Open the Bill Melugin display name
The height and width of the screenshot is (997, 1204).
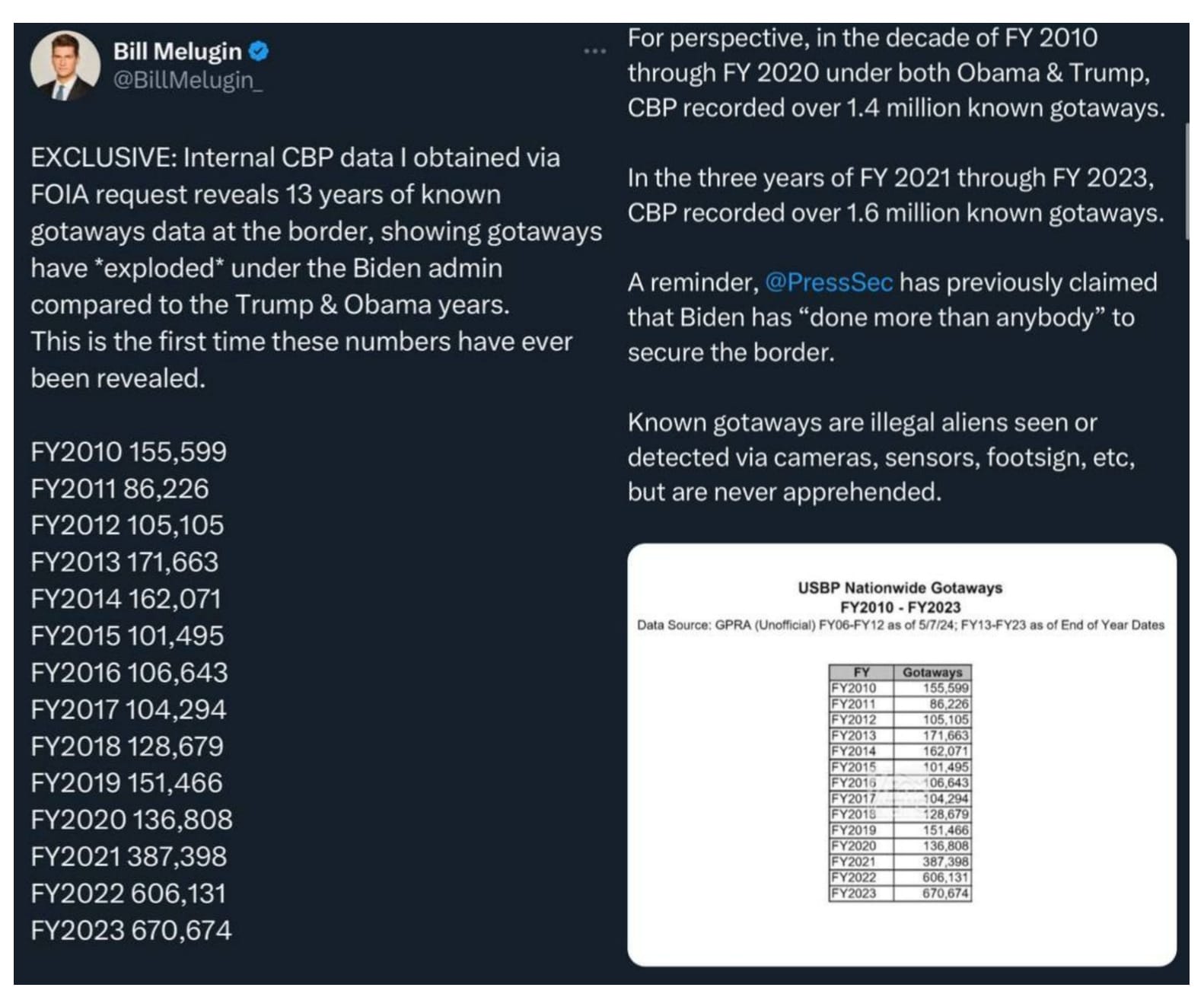[177, 51]
